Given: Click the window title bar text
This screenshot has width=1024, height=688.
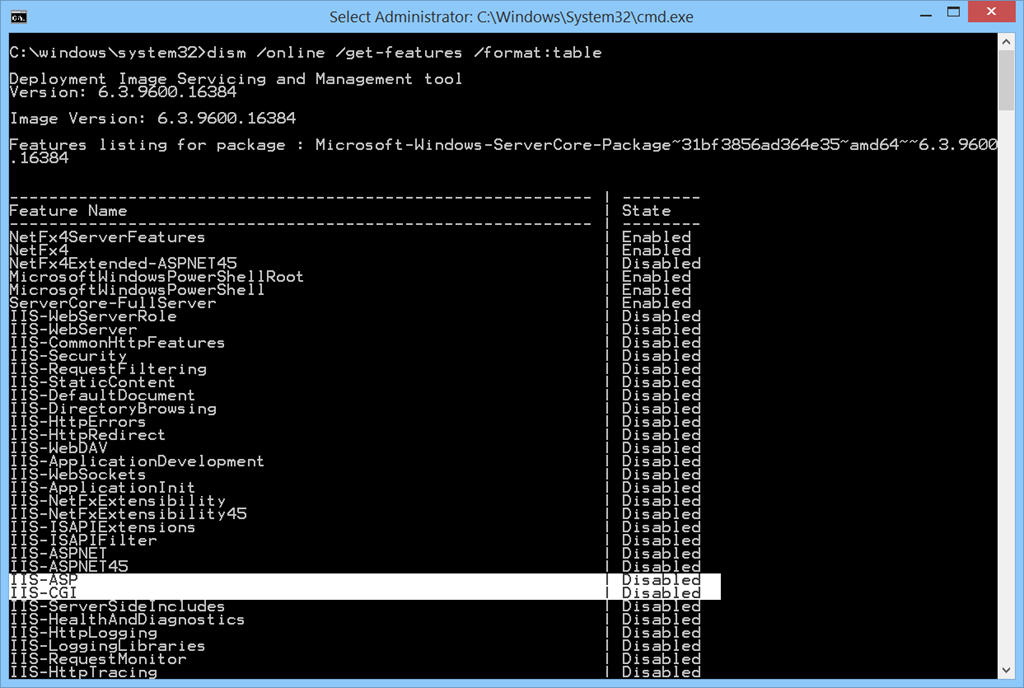Looking at the screenshot, I should point(511,17).
